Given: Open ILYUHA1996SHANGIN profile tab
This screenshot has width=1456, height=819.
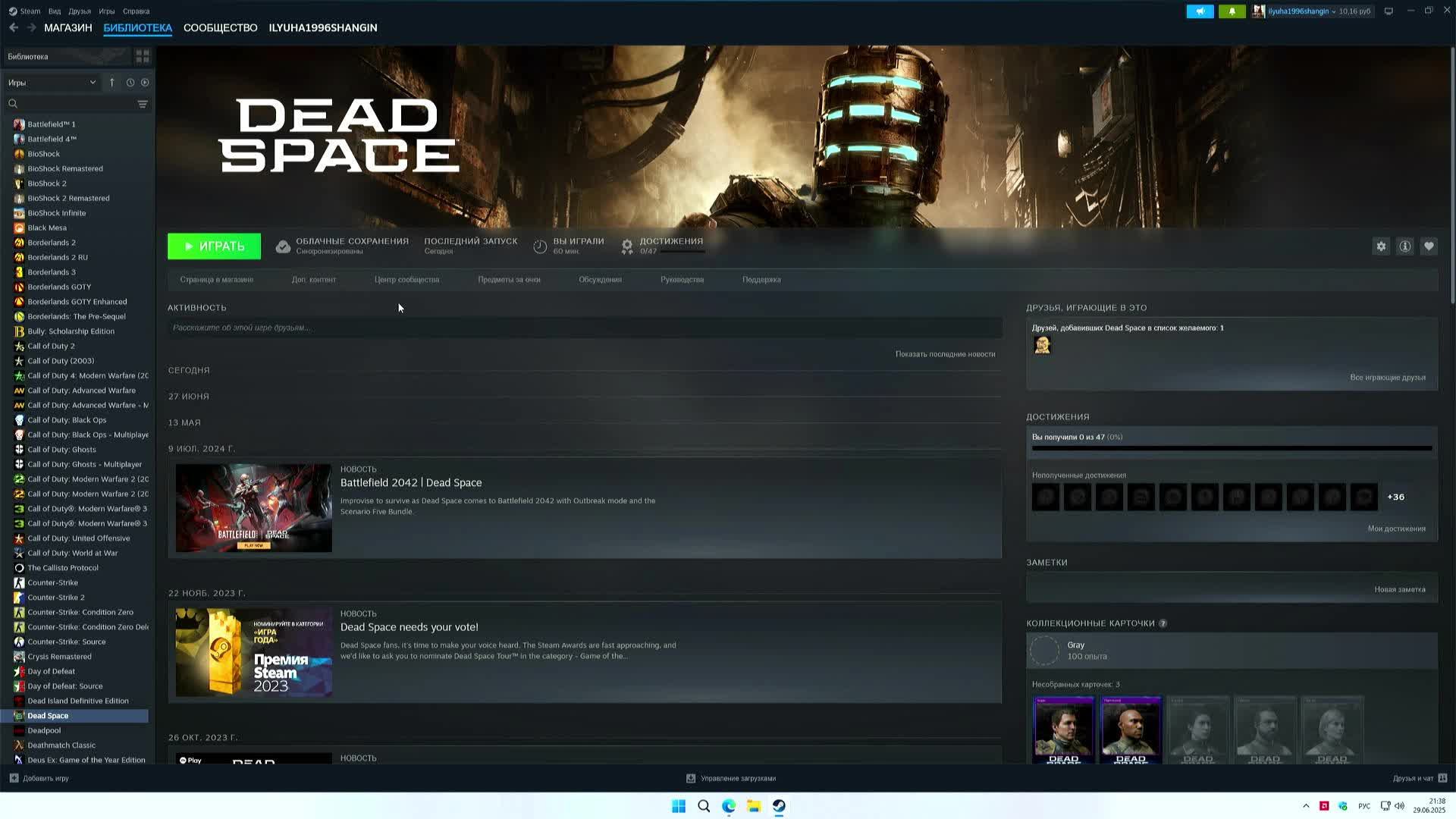Looking at the screenshot, I should tap(323, 28).
